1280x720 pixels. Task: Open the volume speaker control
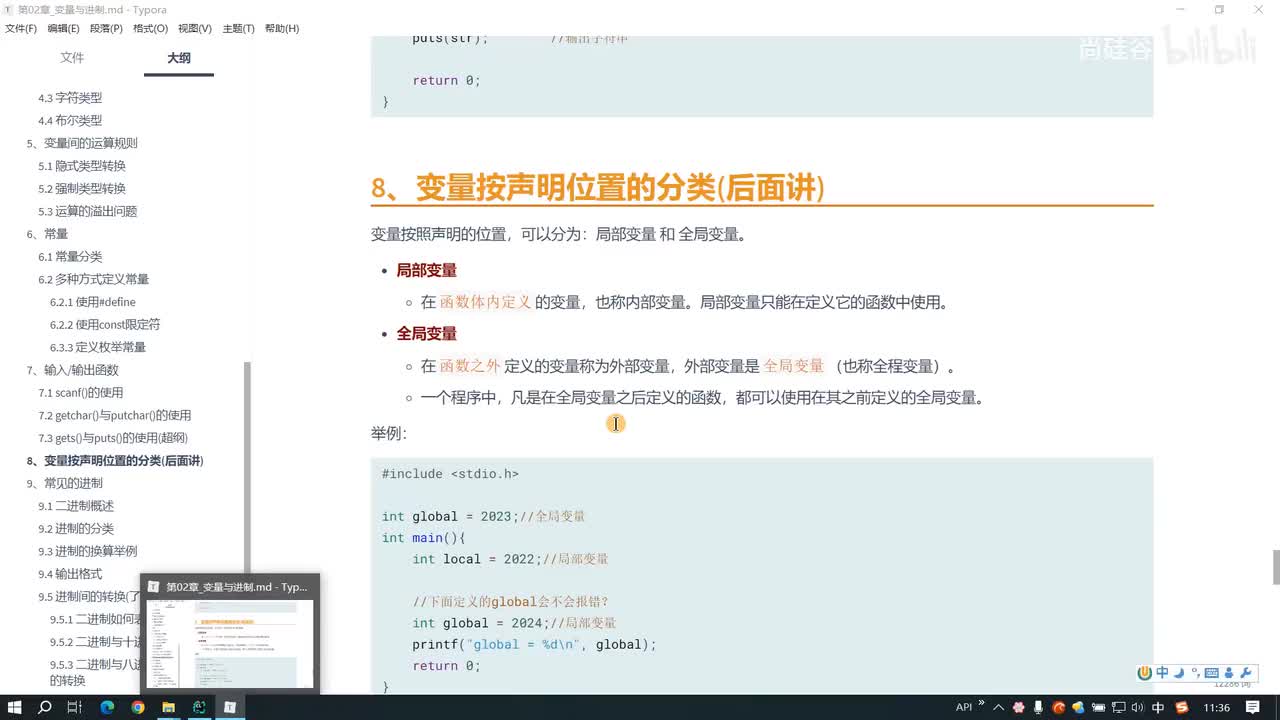point(1135,707)
